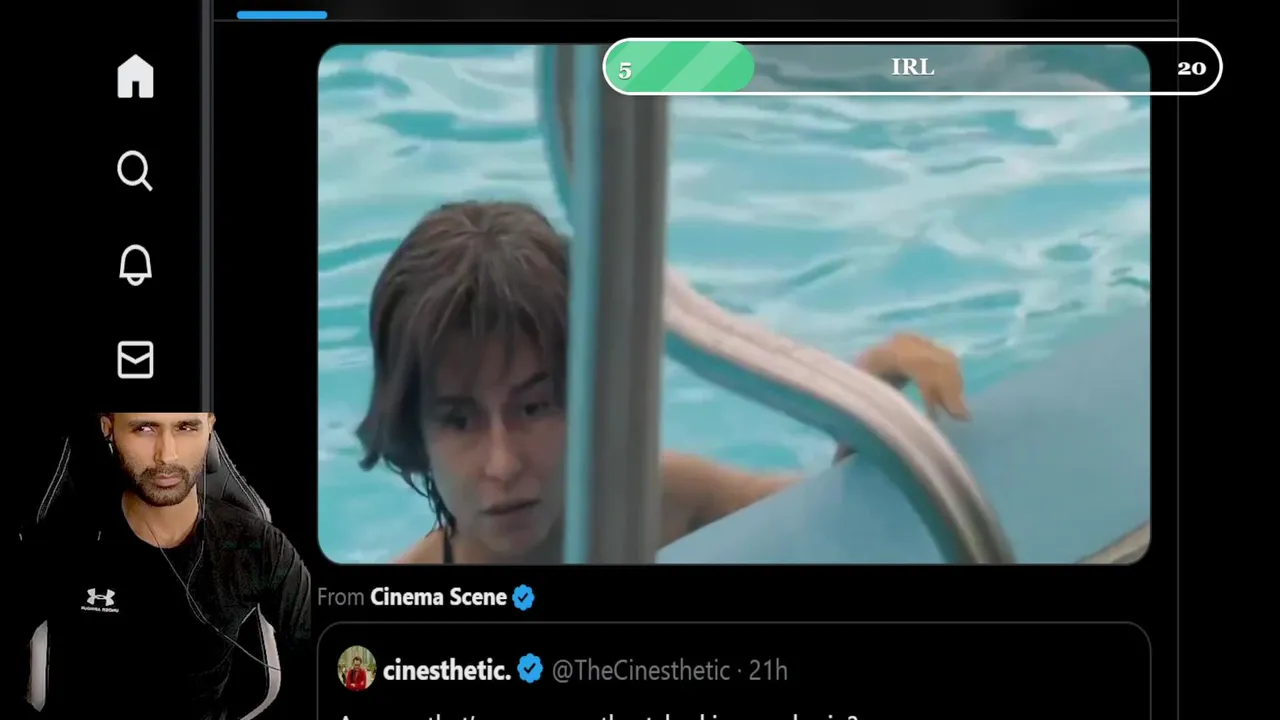Click verified badge next to Cinema Scene
The height and width of the screenshot is (720, 1280).
[523, 598]
